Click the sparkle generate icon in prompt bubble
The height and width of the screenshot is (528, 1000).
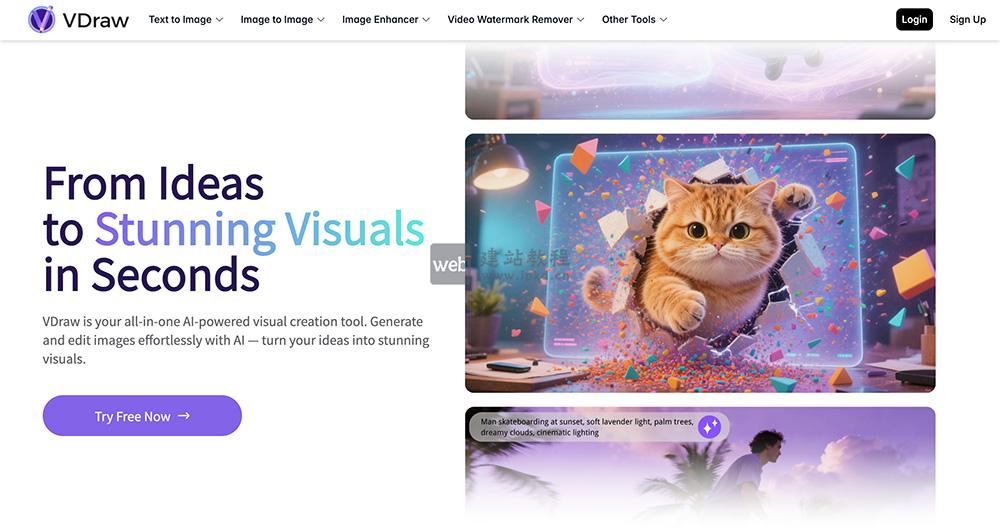[709, 427]
